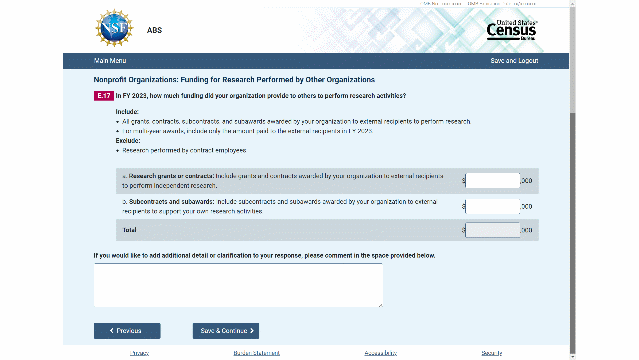The width and height of the screenshot is (639, 360).
Task: Click the scrollbar up arrow
Action: [572, 4]
